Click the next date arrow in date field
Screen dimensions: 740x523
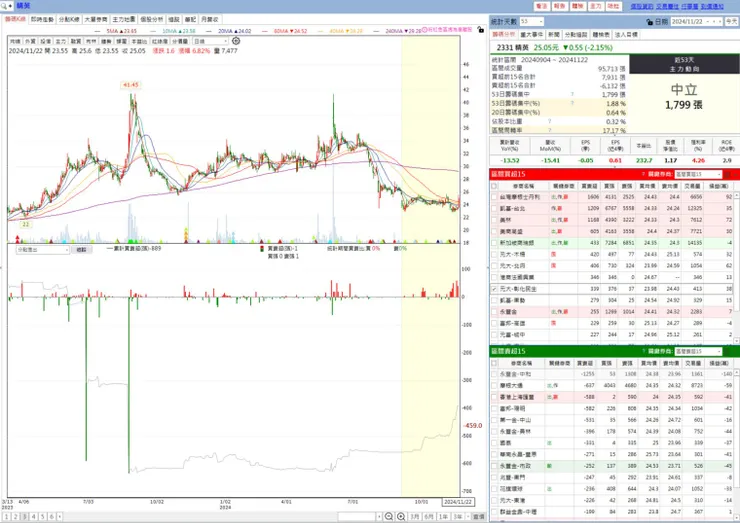pos(720,22)
